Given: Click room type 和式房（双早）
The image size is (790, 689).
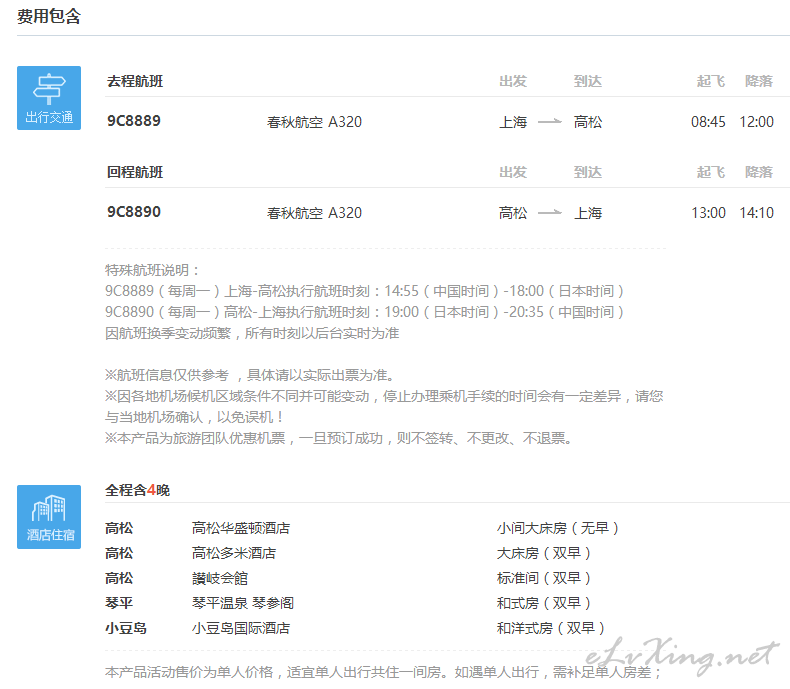Looking at the screenshot, I should [x=544, y=603].
